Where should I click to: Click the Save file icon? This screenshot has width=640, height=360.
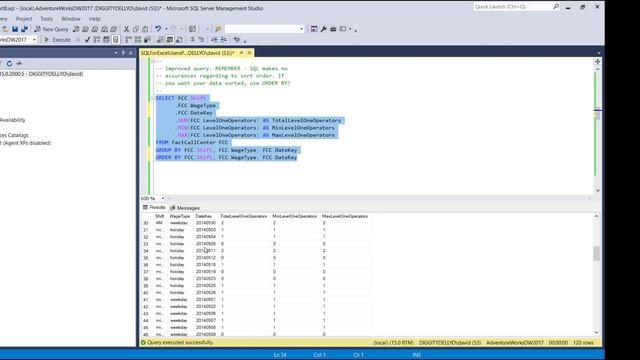coord(15,29)
